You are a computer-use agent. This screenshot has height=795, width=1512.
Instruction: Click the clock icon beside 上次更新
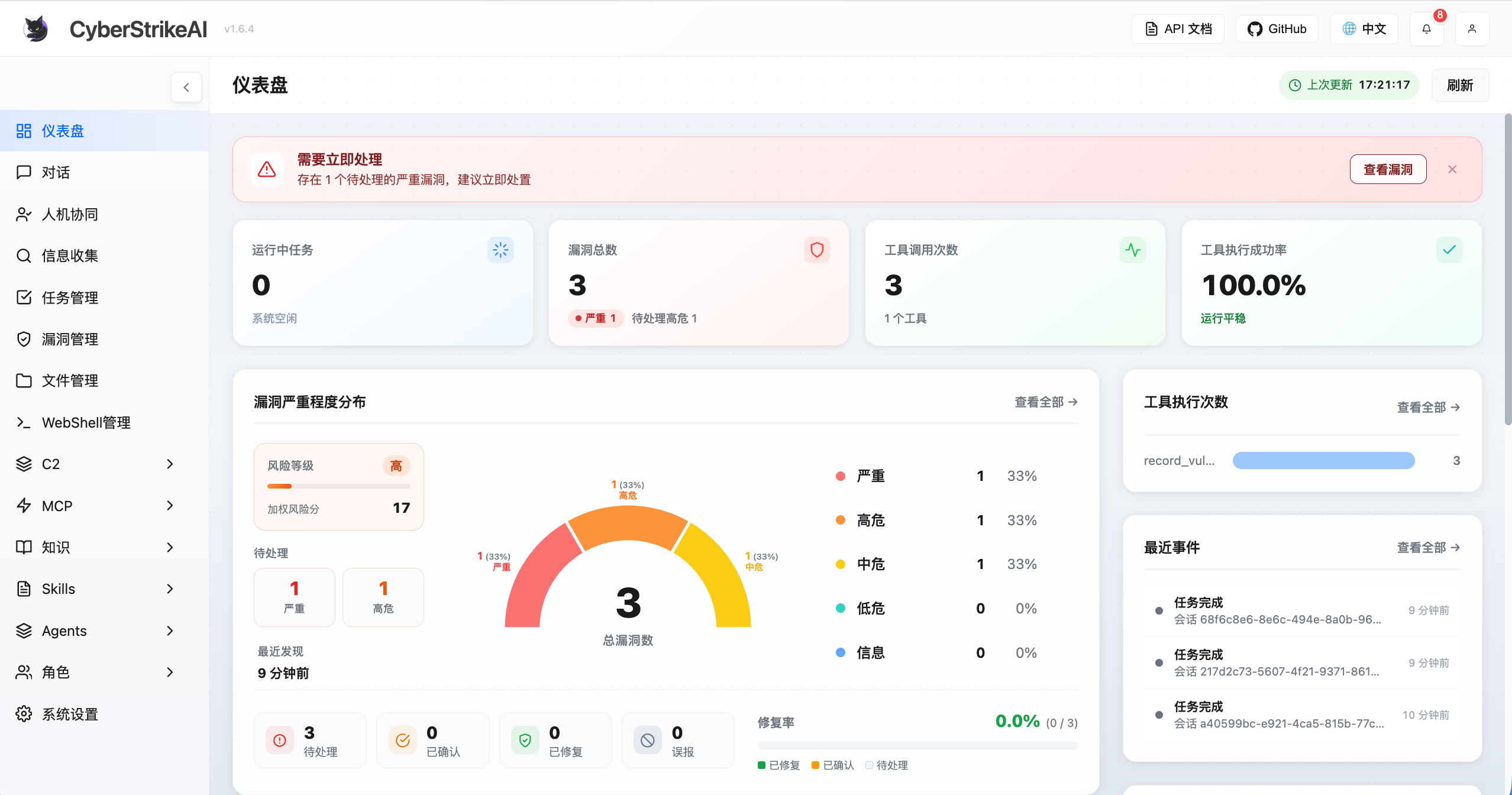1295,85
